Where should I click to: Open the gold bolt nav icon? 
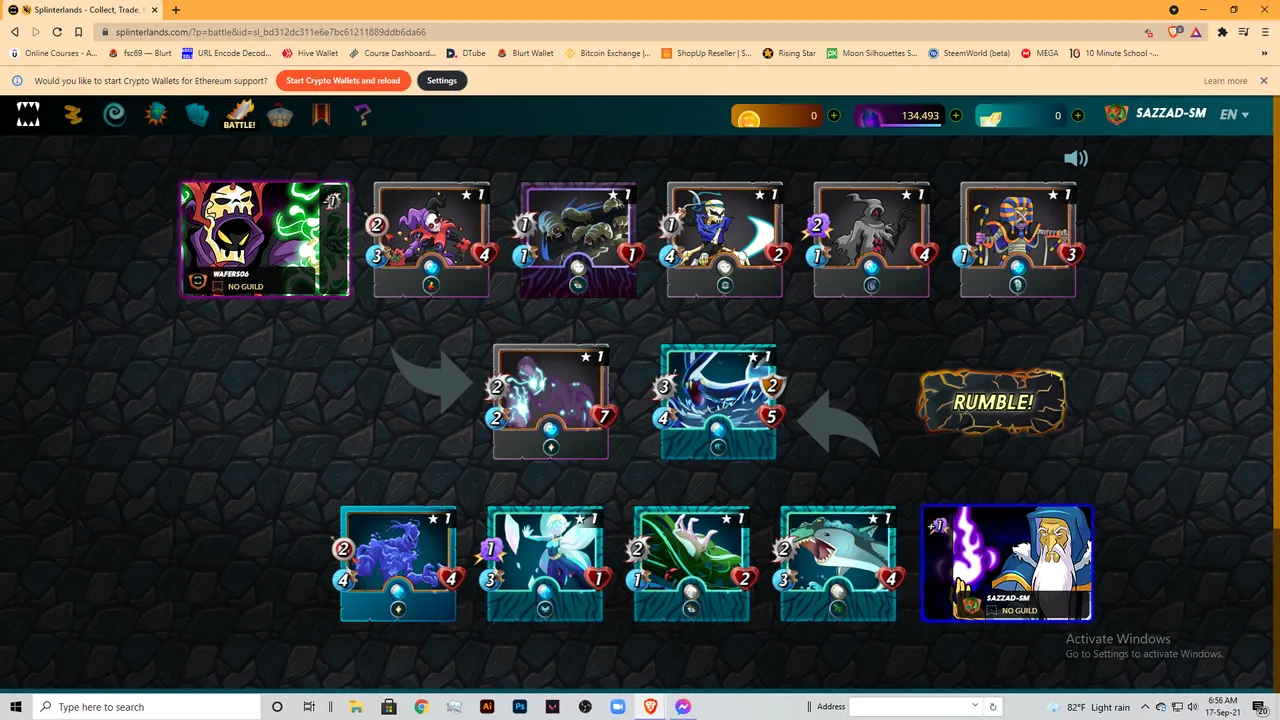click(x=73, y=115)
